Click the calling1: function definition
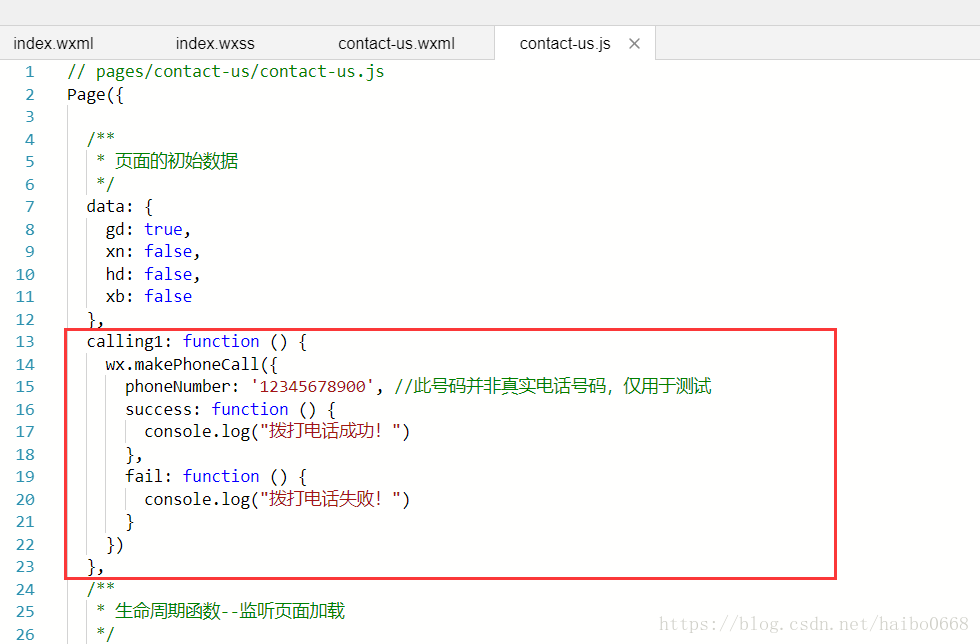 pos(197,342)
